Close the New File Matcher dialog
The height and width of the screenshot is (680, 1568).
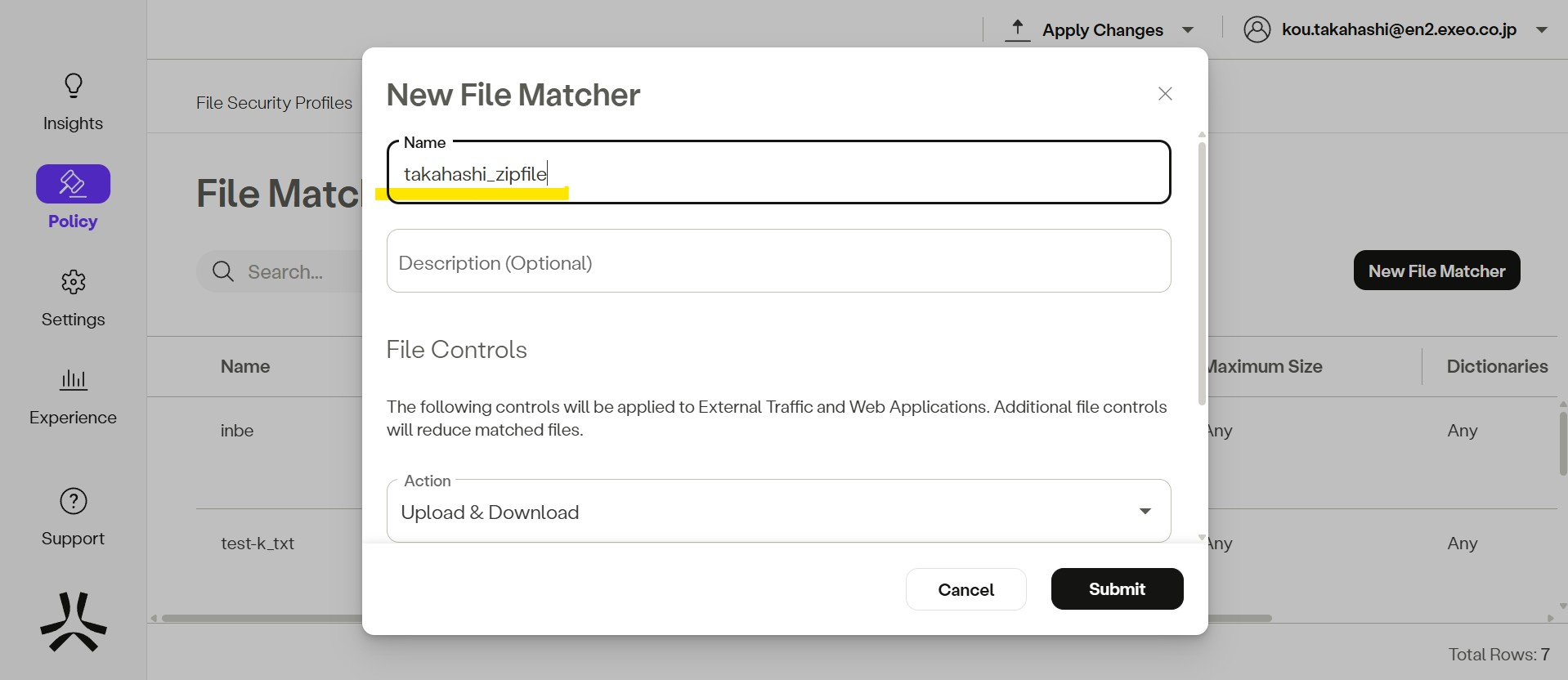click(1165, 94)
